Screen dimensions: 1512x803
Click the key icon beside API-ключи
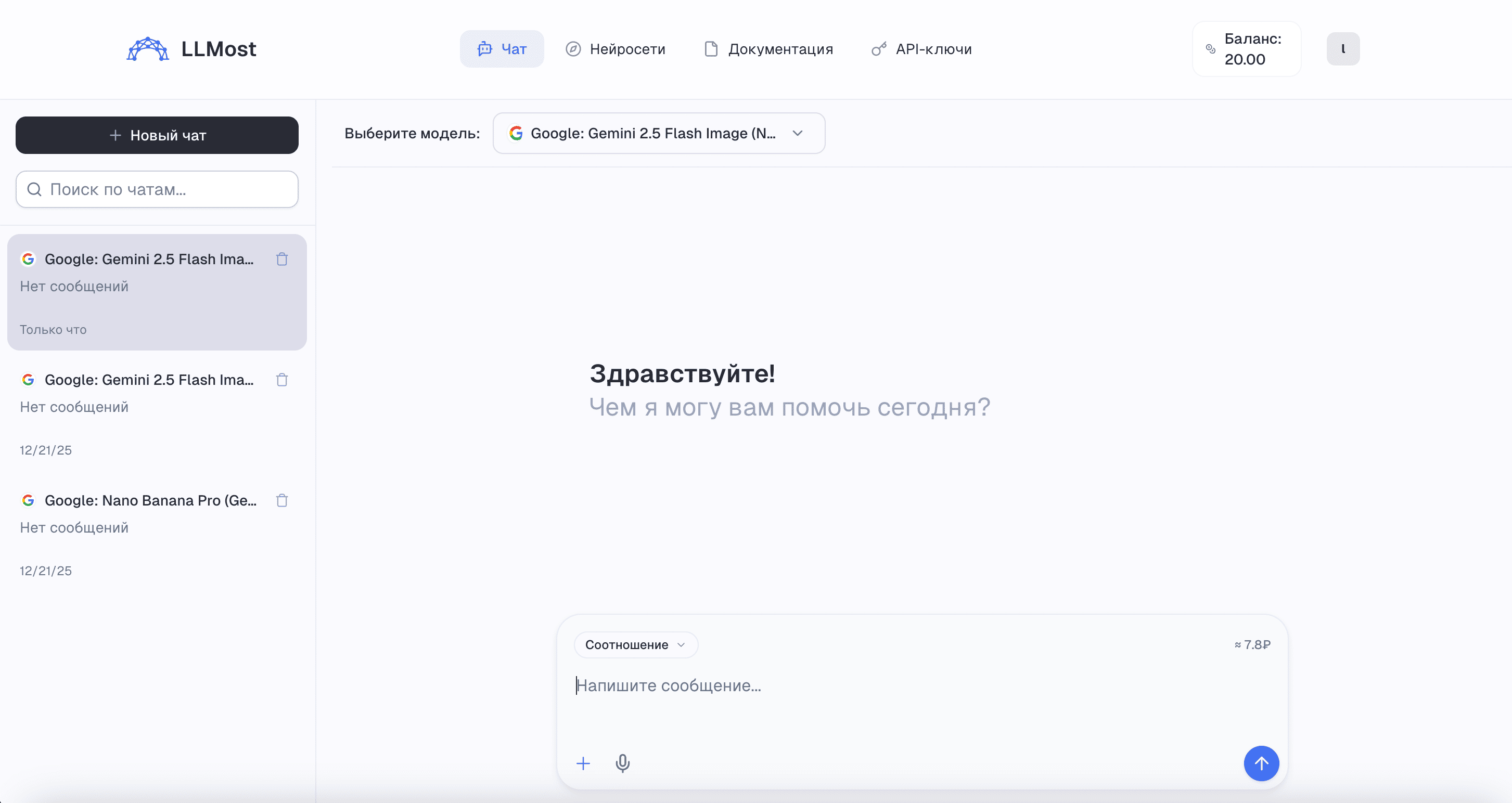[879, 49]
